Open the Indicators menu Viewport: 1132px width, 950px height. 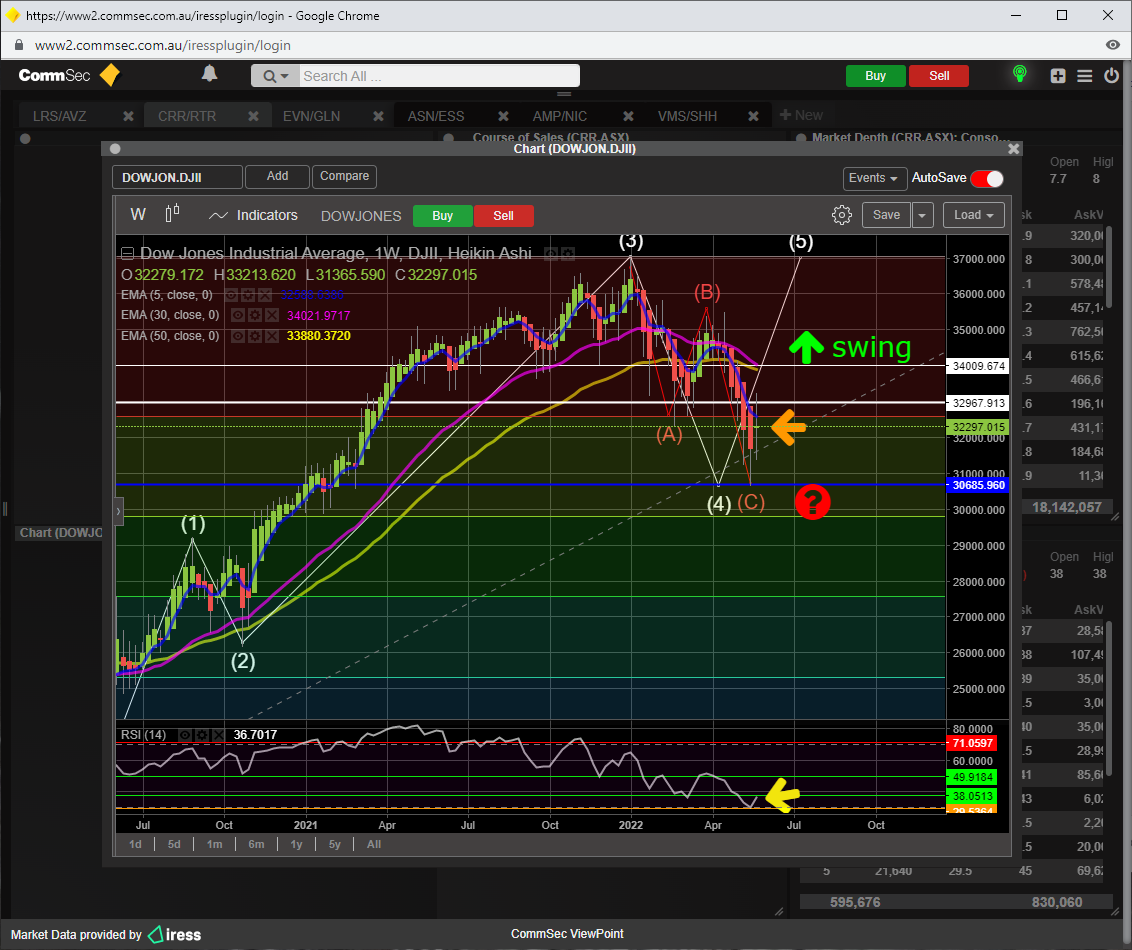253,215
